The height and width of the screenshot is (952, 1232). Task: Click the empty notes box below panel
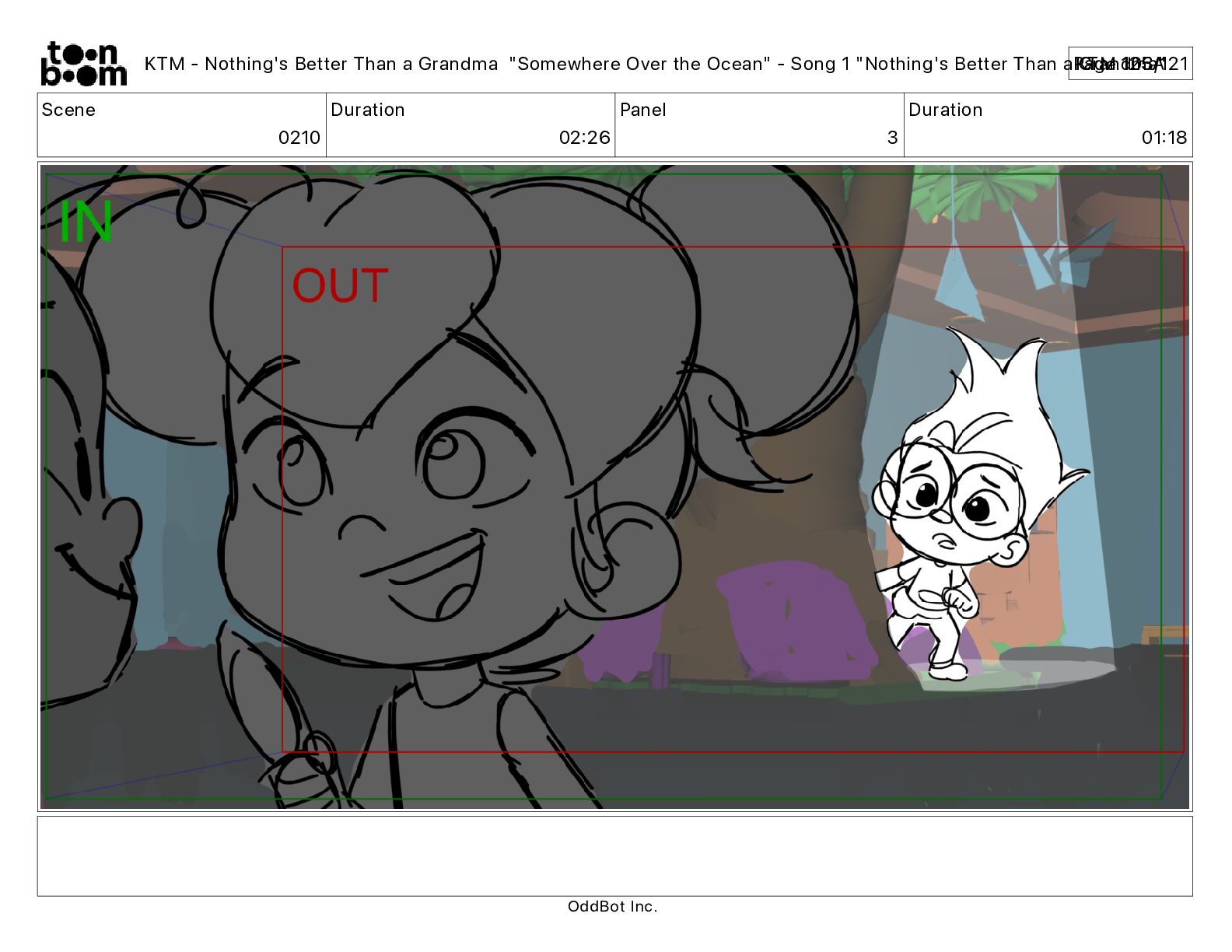(614, 856)
